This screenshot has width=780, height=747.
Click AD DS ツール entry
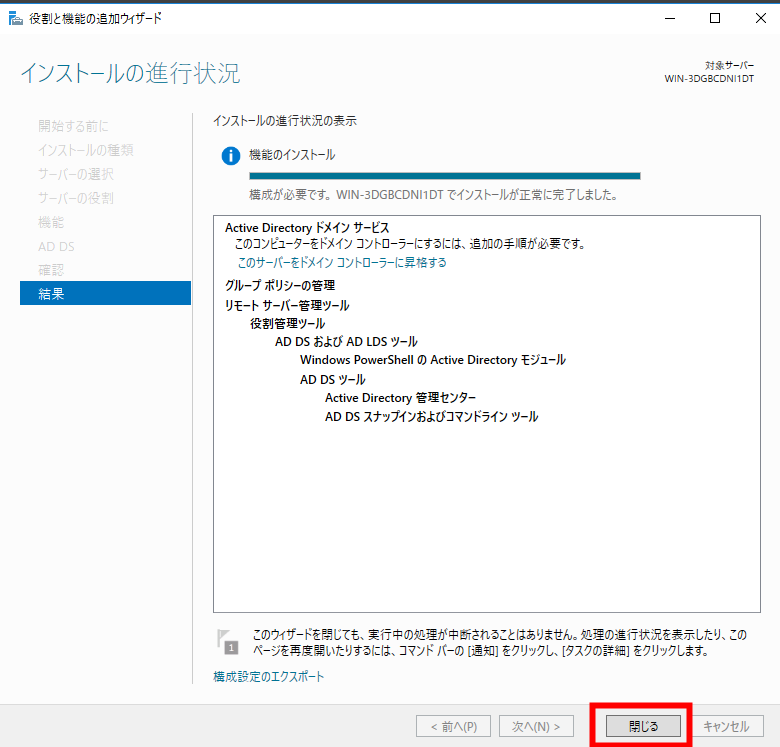332,380
